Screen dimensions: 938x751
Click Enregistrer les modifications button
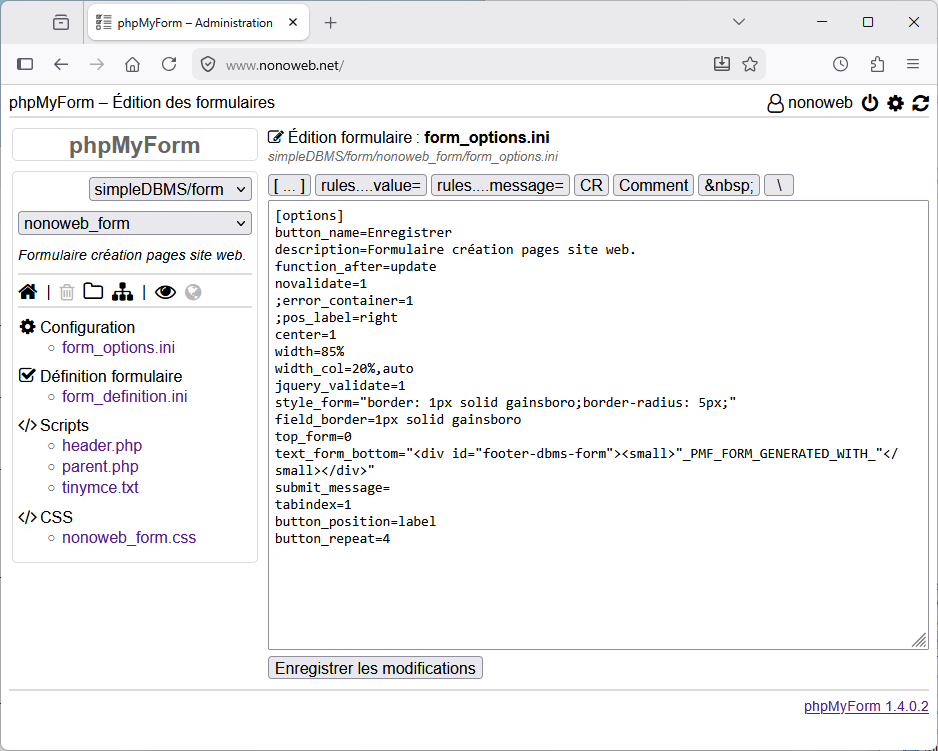[x=375, y=668]
